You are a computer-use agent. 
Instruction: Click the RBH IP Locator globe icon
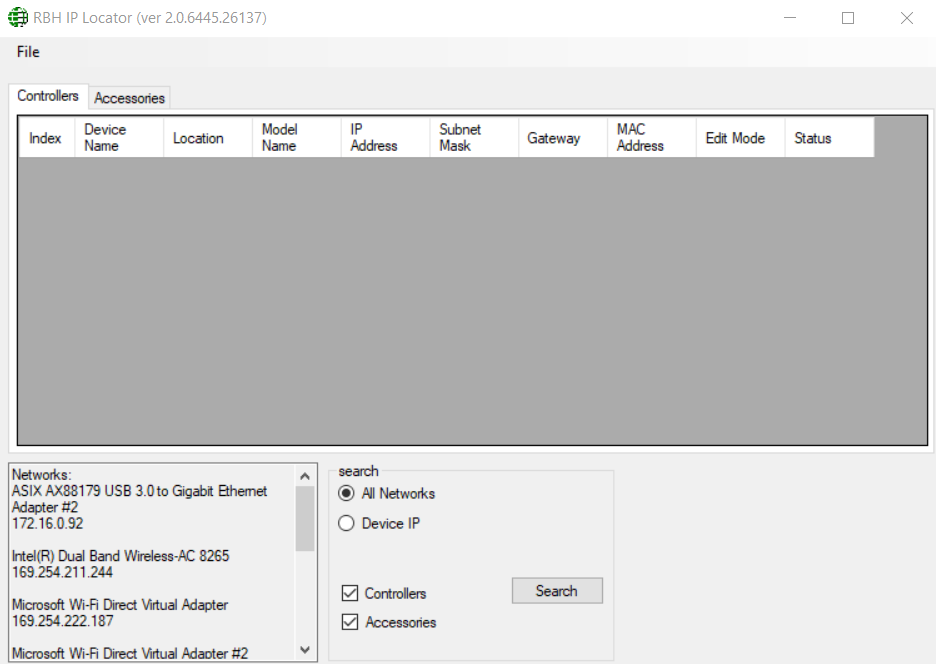(18, 17)
